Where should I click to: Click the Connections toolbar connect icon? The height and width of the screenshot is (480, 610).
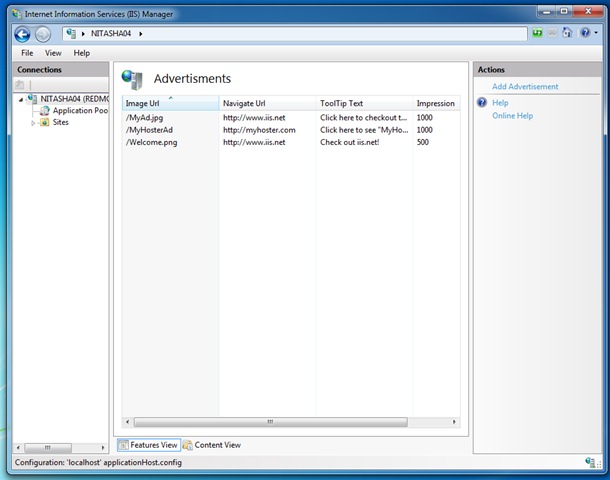click(x=20, y=84)
